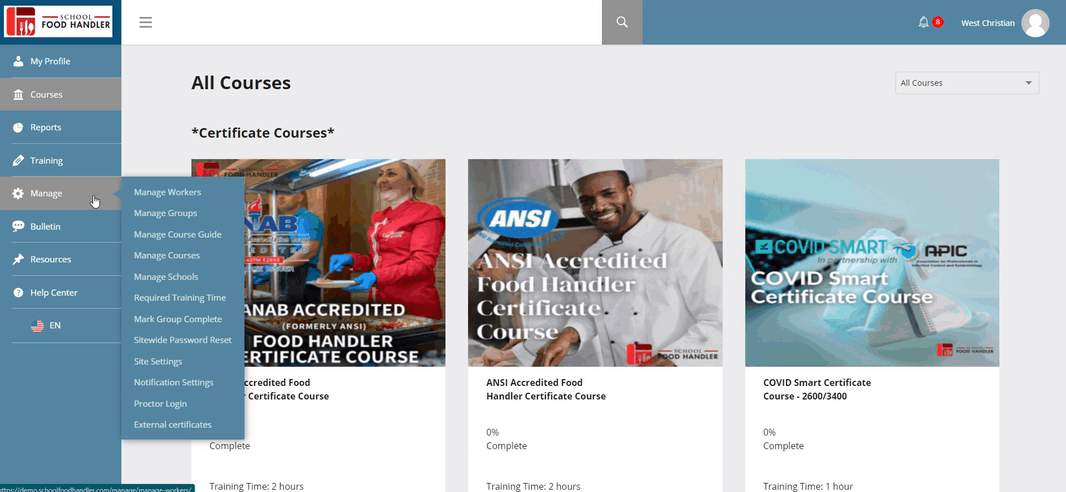1066x492 pixels.
Task: Click the Courses building icon
Action: tap(18, 94)
